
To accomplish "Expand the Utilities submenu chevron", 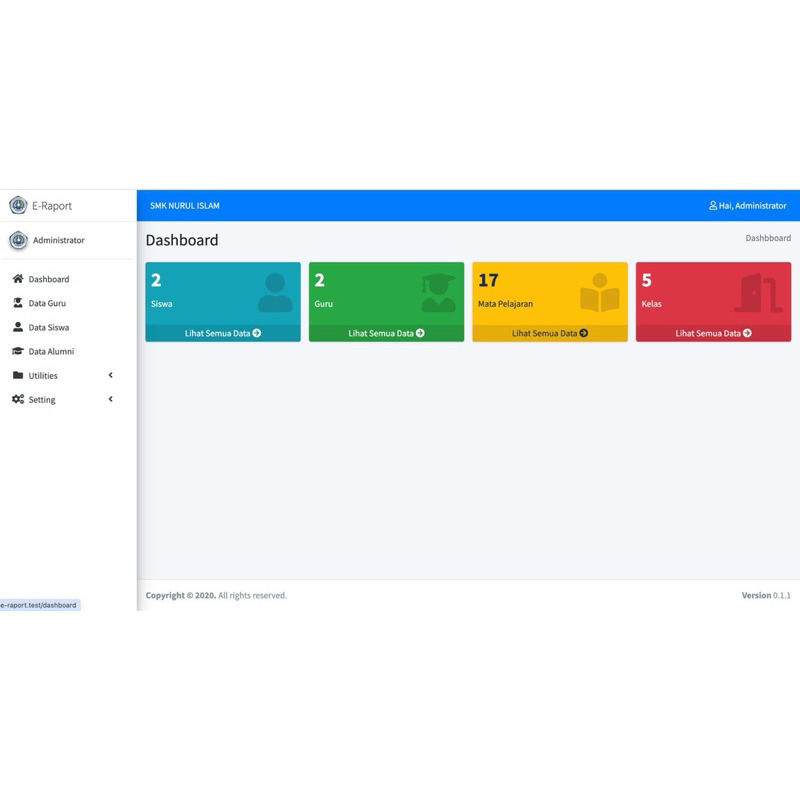I will click(111, 375).
